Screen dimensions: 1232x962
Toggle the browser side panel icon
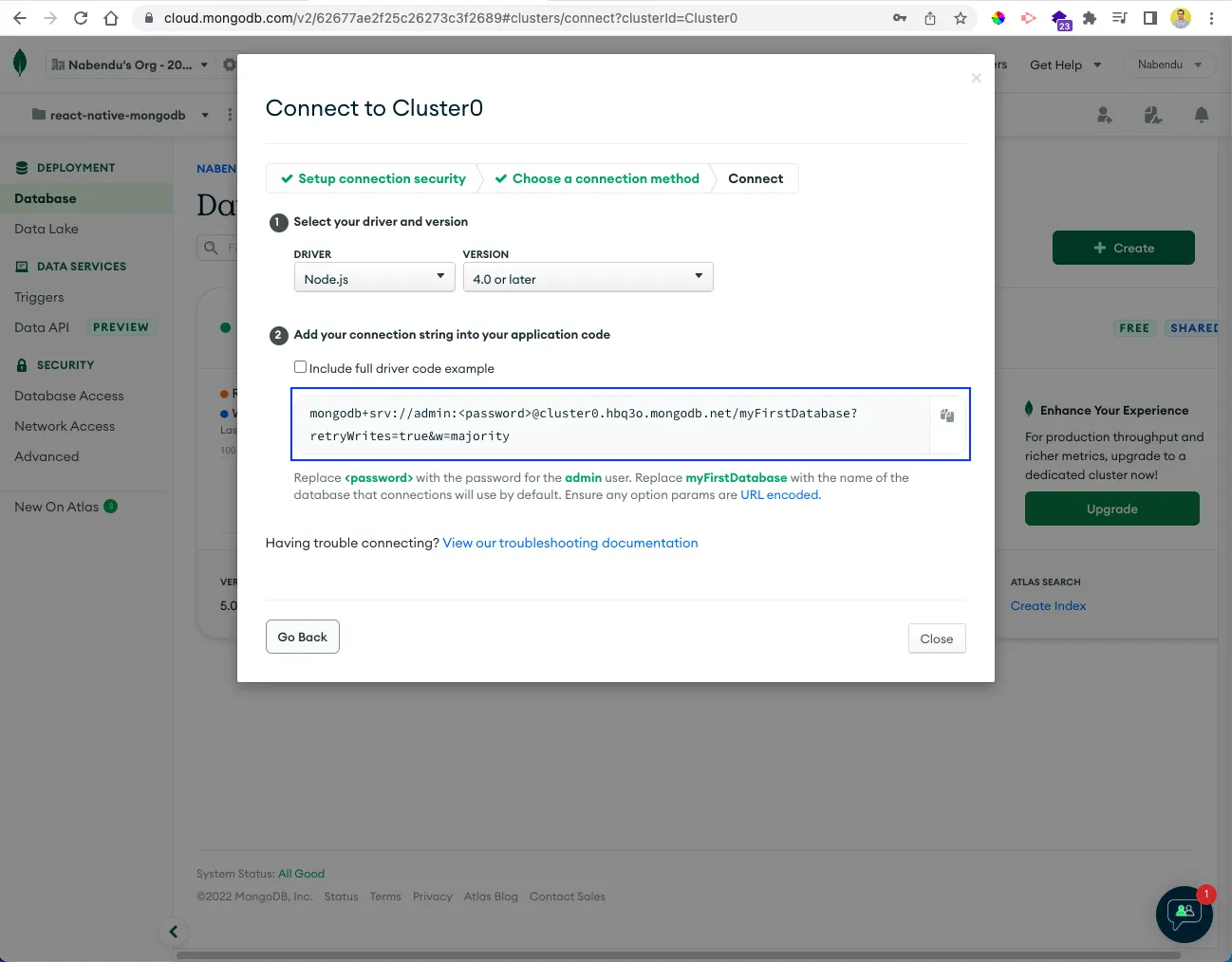[x=1150, y=18]
